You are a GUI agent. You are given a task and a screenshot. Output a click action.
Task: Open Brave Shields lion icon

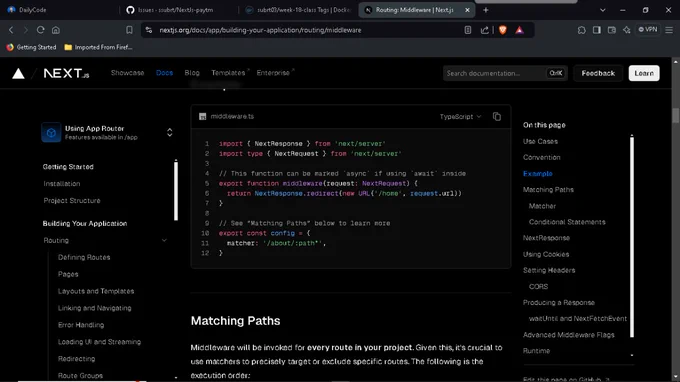pyautogui.click(x=503, y=30)
